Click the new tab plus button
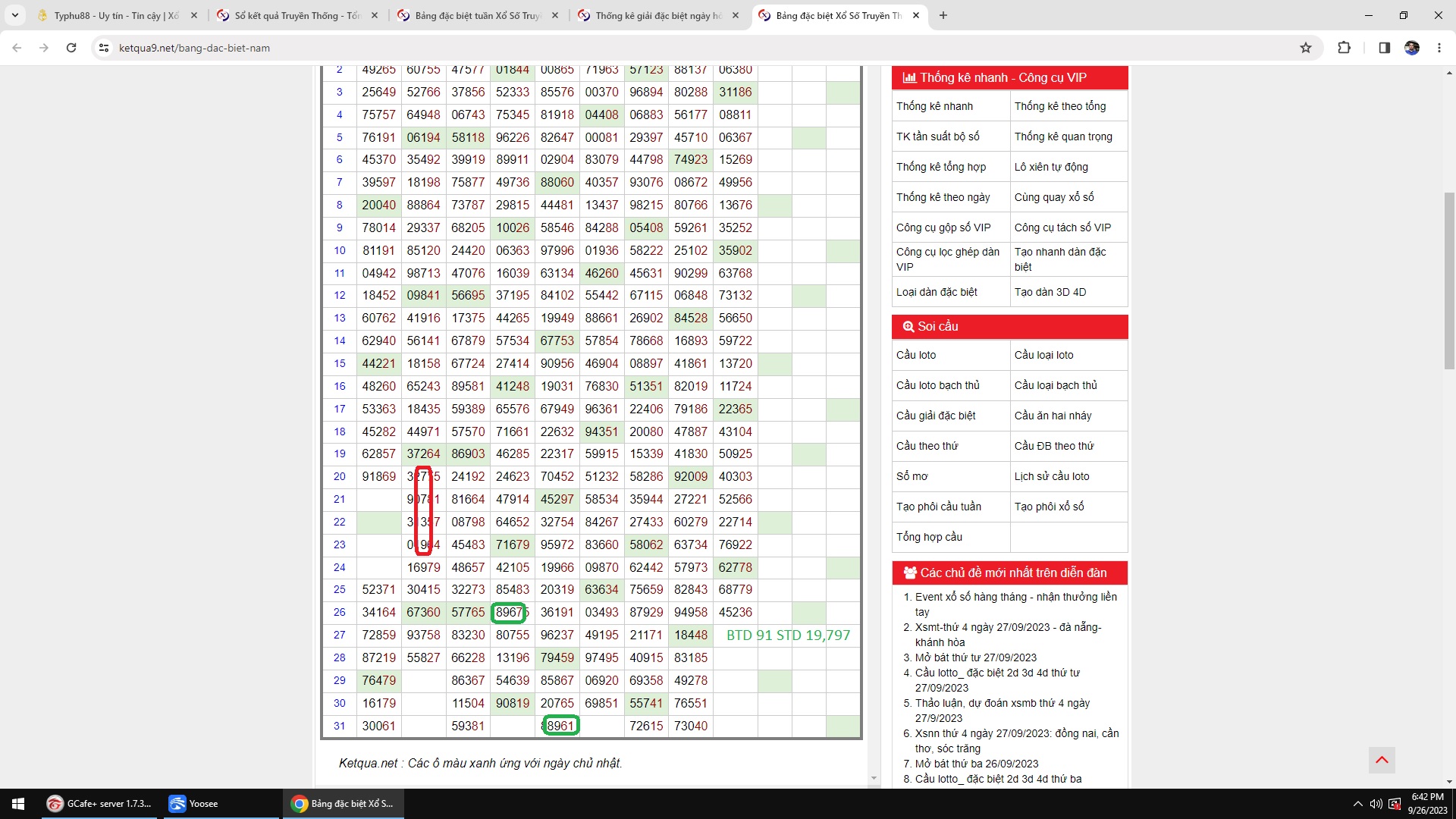Screen dimensions: 1456x819 point(943,15)
